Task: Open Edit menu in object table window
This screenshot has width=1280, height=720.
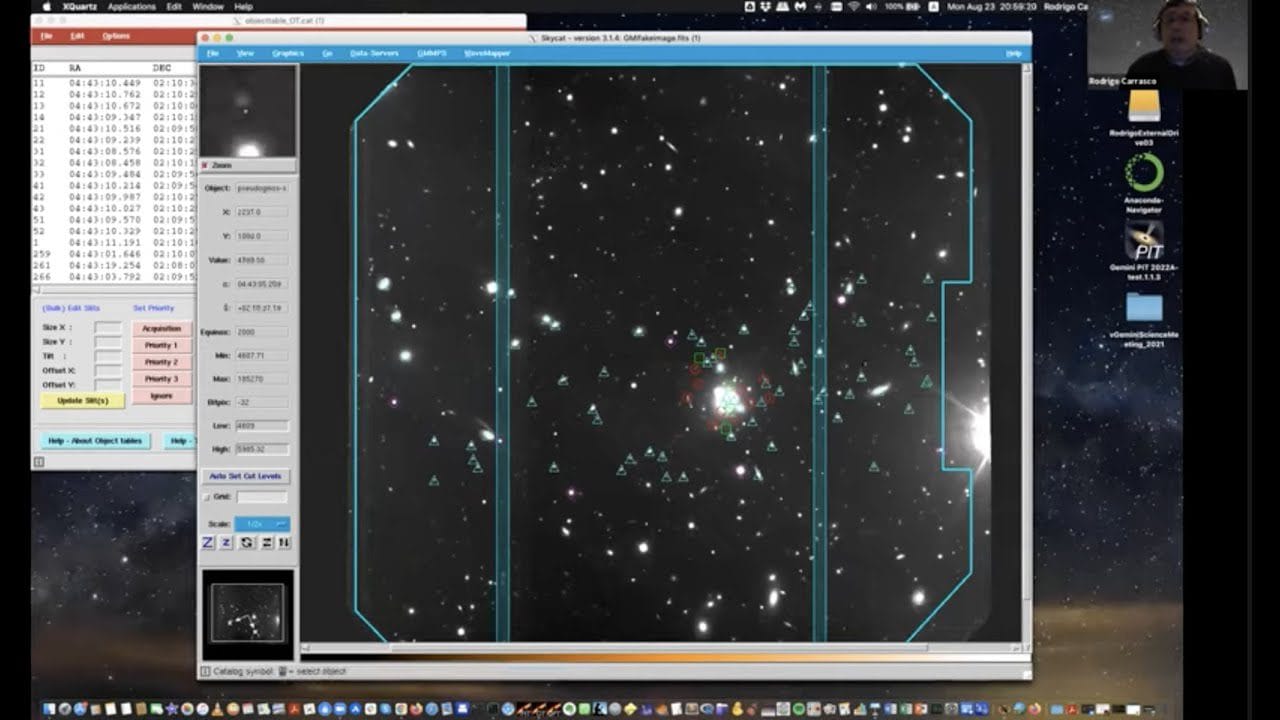Action: coord(77,36)
